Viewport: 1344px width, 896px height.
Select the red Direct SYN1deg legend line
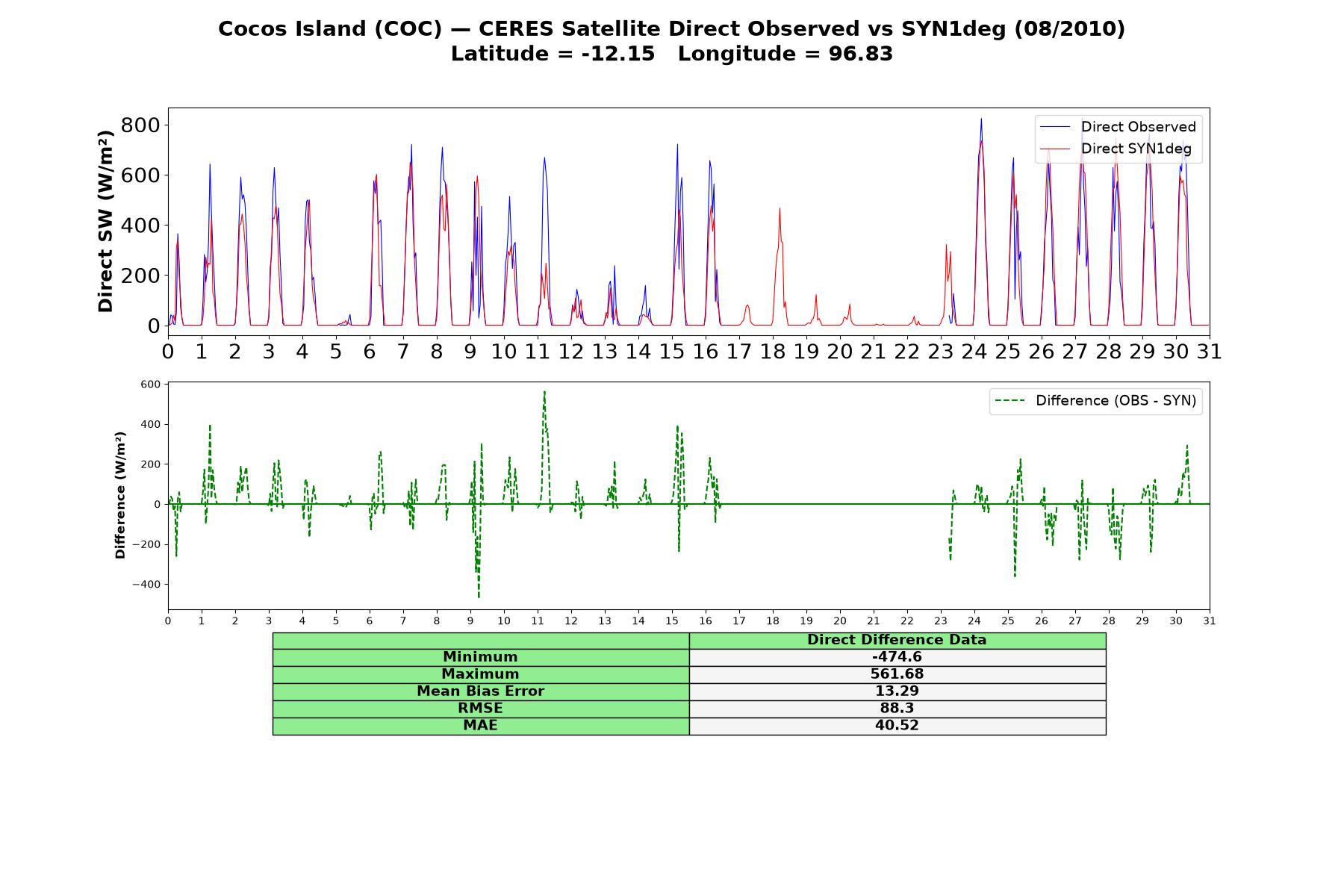1054,149
